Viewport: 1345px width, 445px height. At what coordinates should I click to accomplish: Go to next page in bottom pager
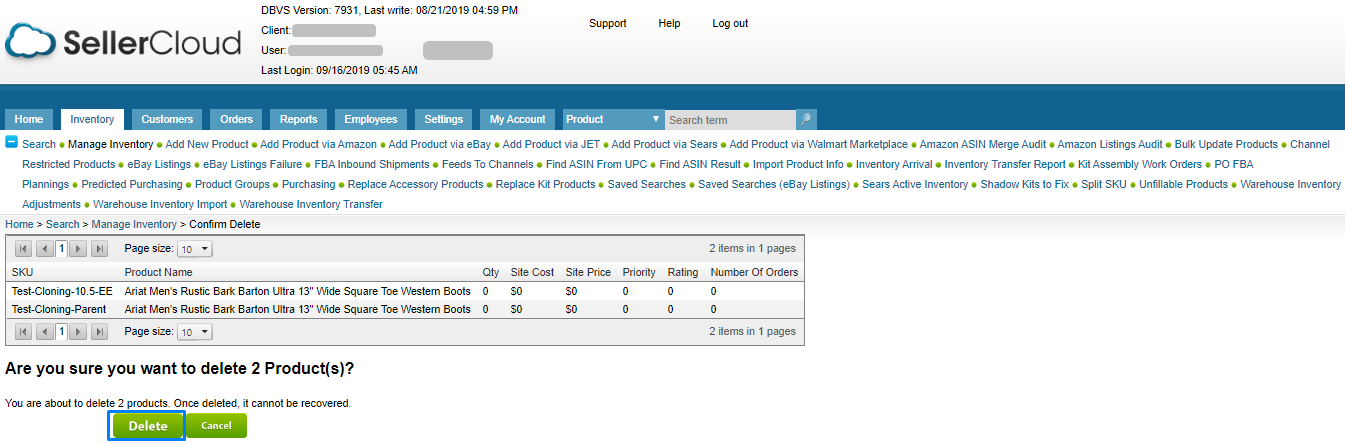(78, 331)
